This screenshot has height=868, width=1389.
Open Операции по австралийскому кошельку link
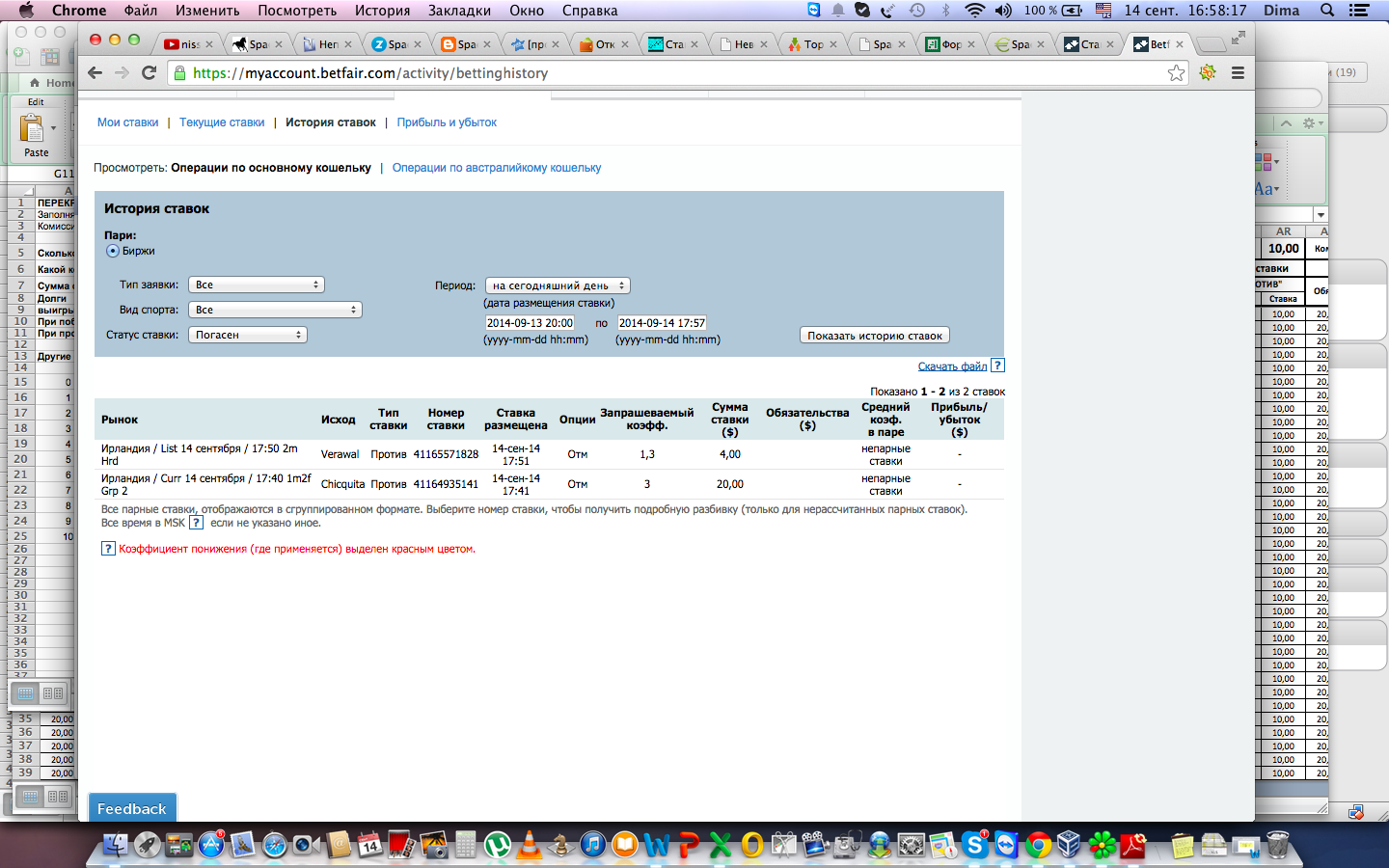coord(497,168)
